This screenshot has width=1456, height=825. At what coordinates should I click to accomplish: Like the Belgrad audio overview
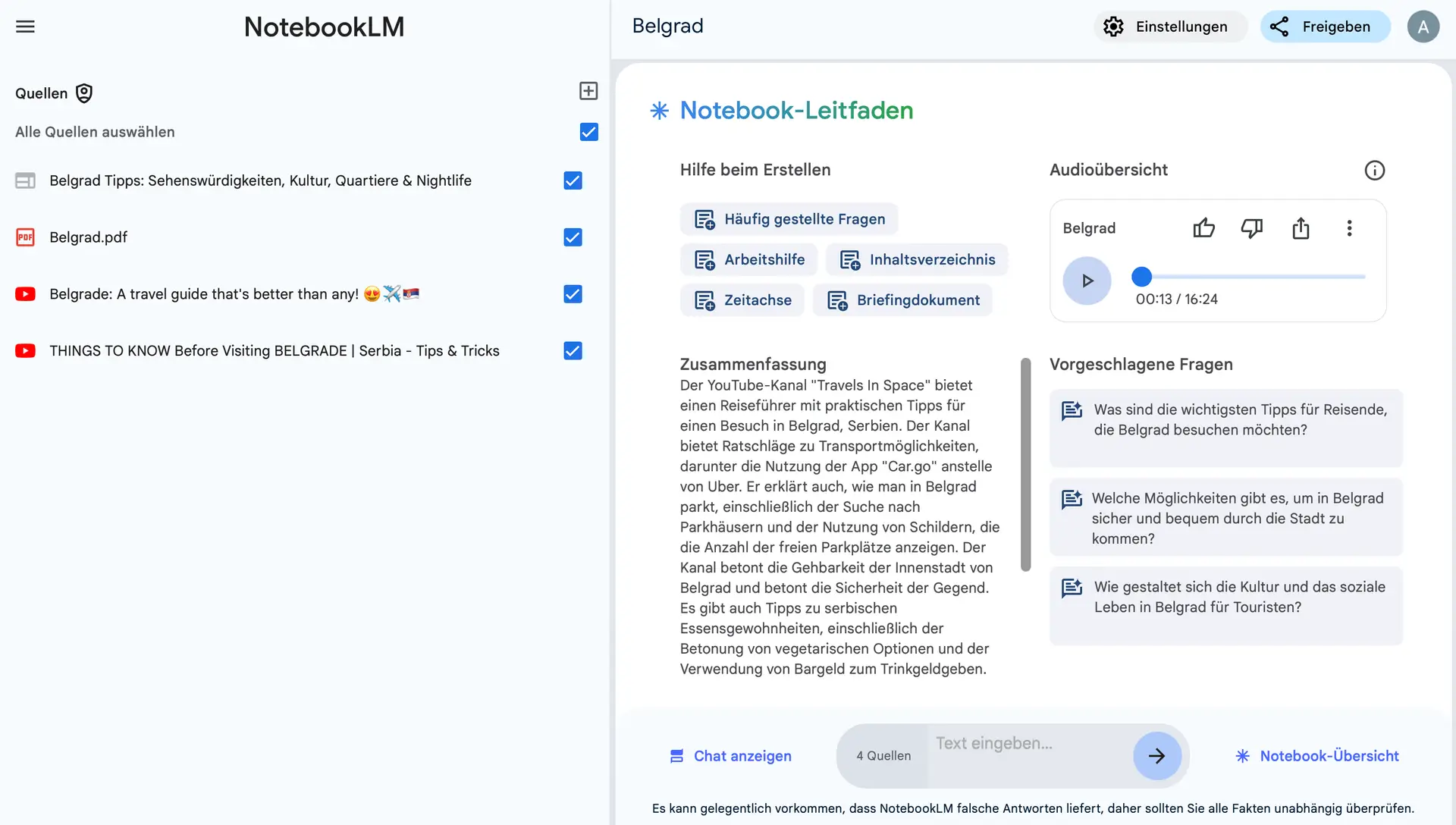coord(1203,228)
